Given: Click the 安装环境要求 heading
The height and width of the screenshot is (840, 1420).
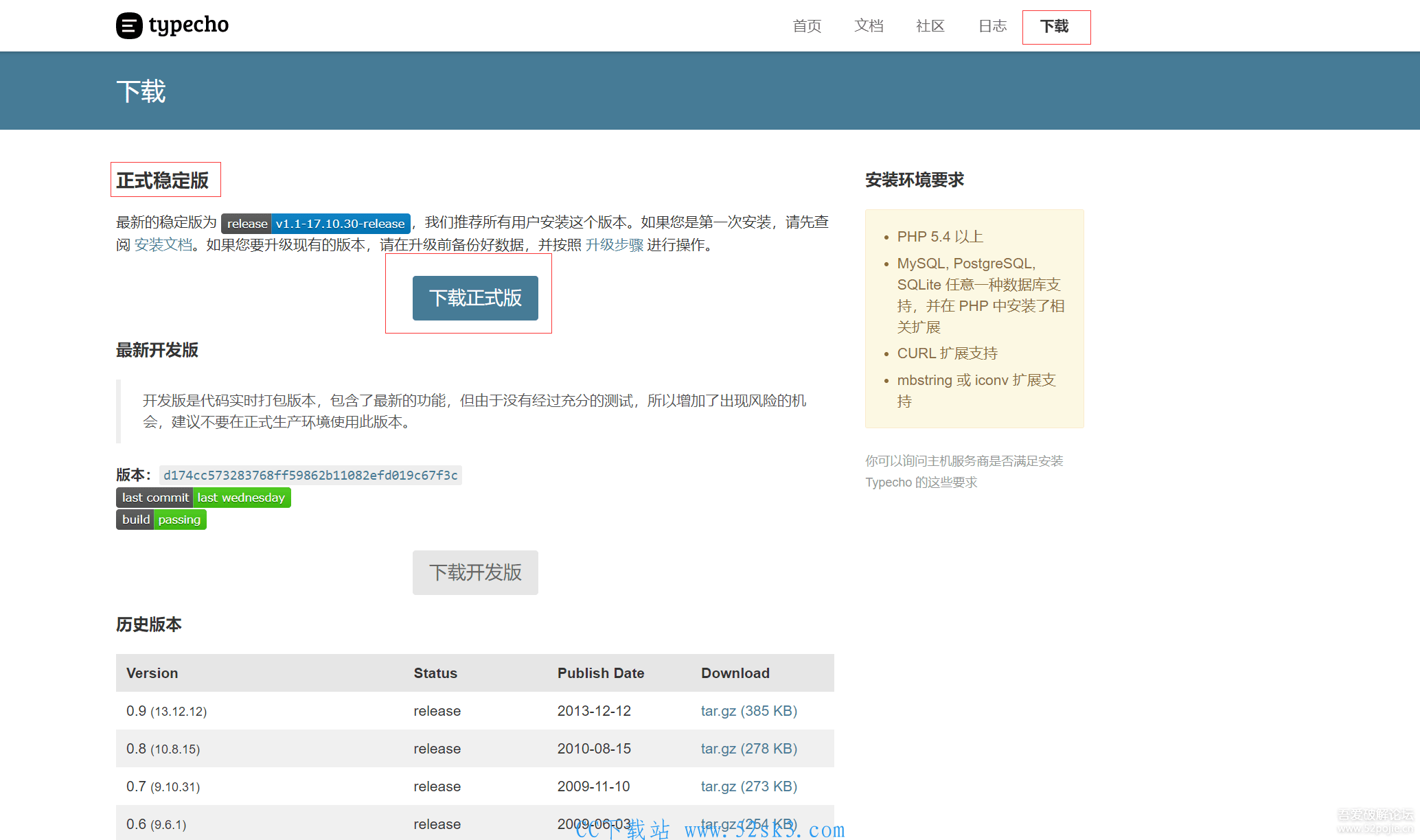Looking at the screenshot, I should tap(915, 180).
